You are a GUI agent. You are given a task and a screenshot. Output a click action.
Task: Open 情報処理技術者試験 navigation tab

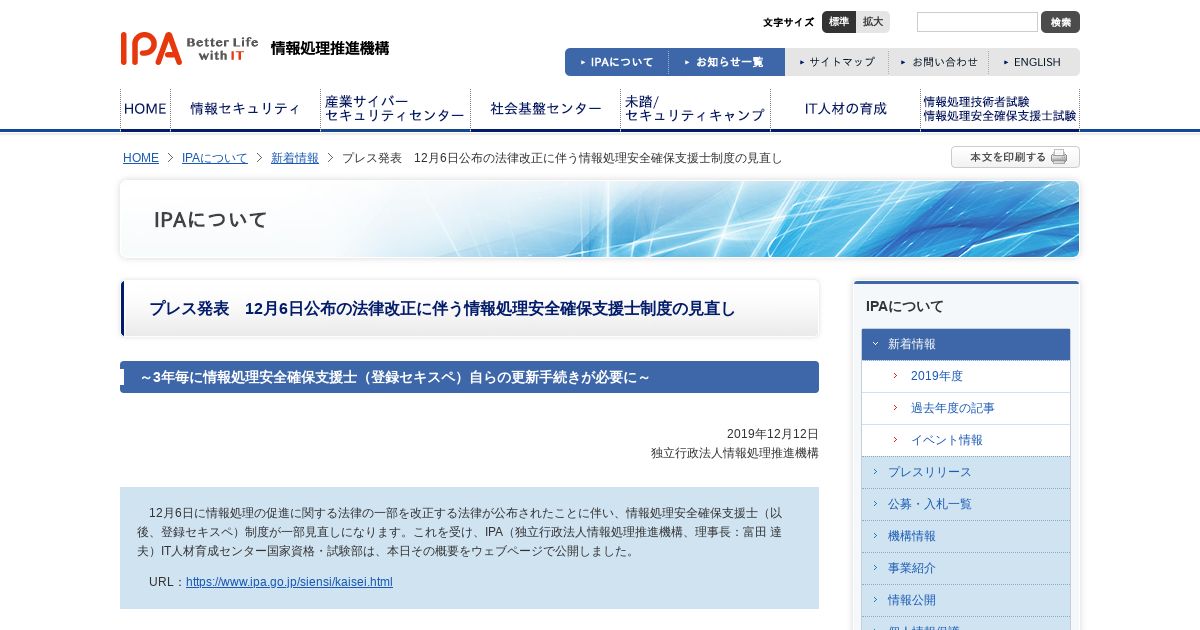pos(1000,109)
